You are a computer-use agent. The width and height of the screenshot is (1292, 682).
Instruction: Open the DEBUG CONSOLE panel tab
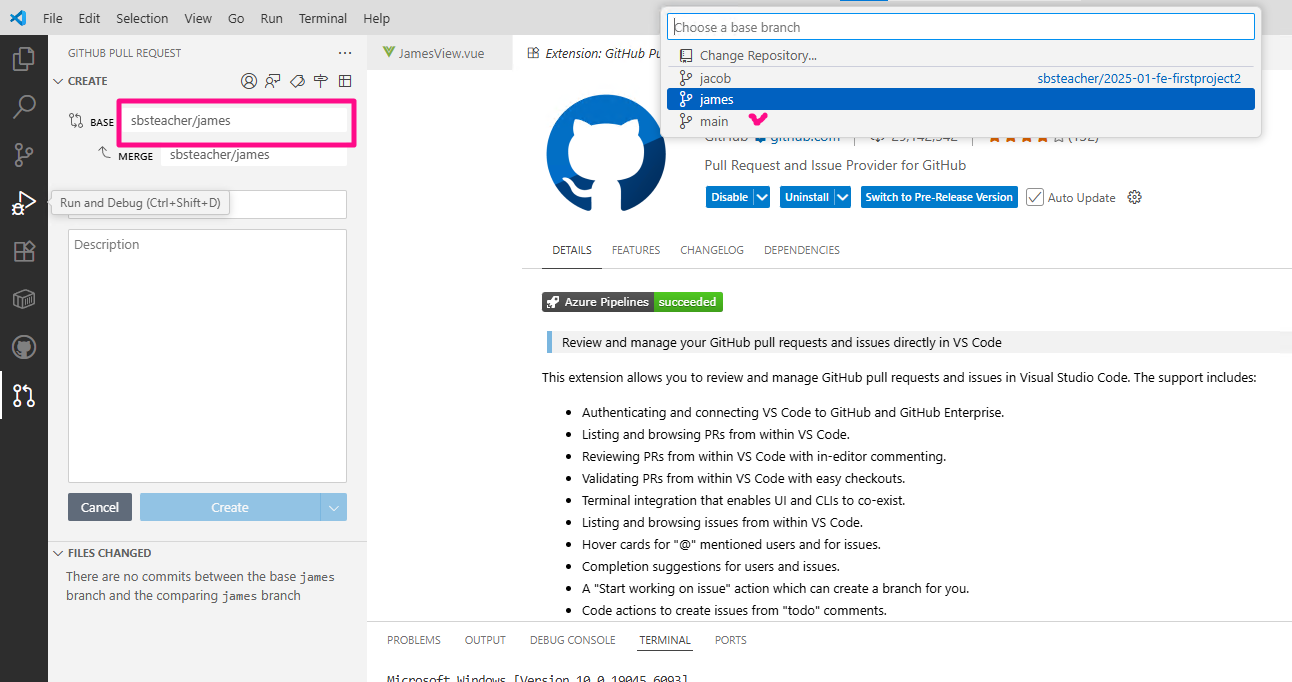point(573,640)
